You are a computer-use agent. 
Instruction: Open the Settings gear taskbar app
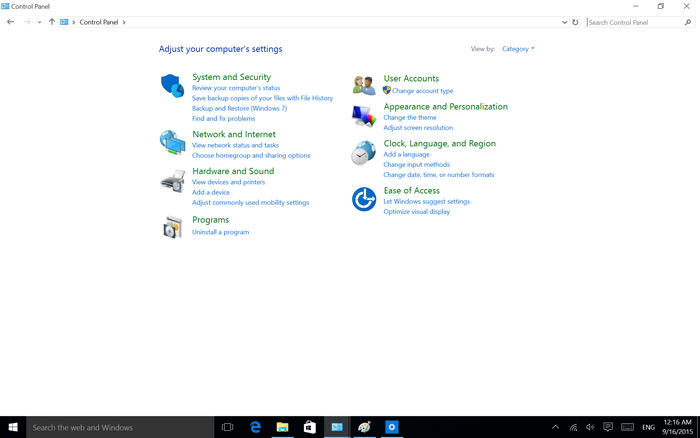[x=392, y=427]
